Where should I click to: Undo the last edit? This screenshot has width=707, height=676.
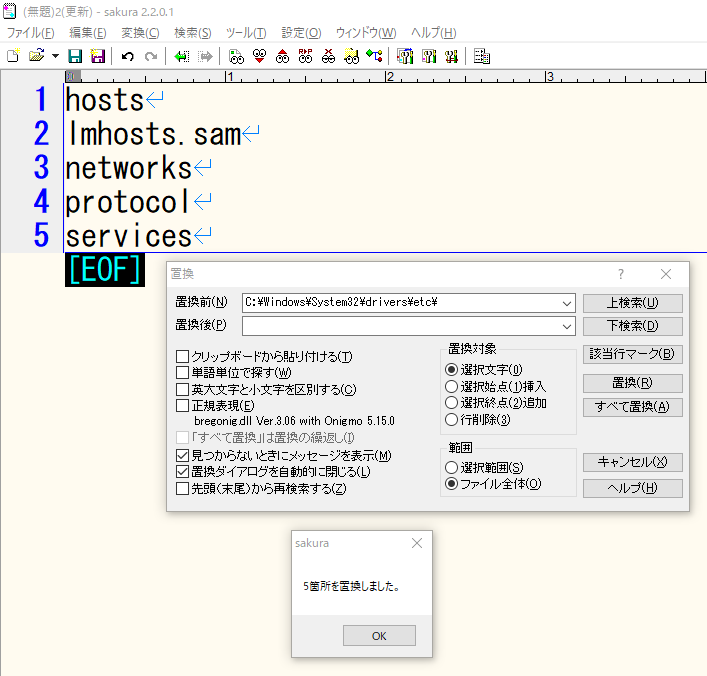tap(128, 56)
